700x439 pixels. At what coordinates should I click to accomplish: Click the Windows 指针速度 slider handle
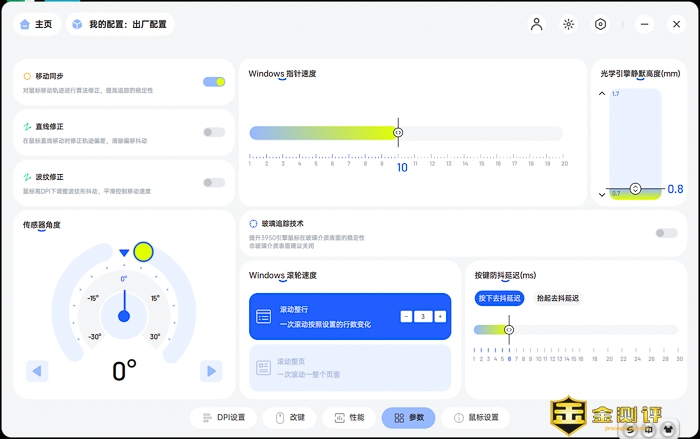[x=398, y=132]
